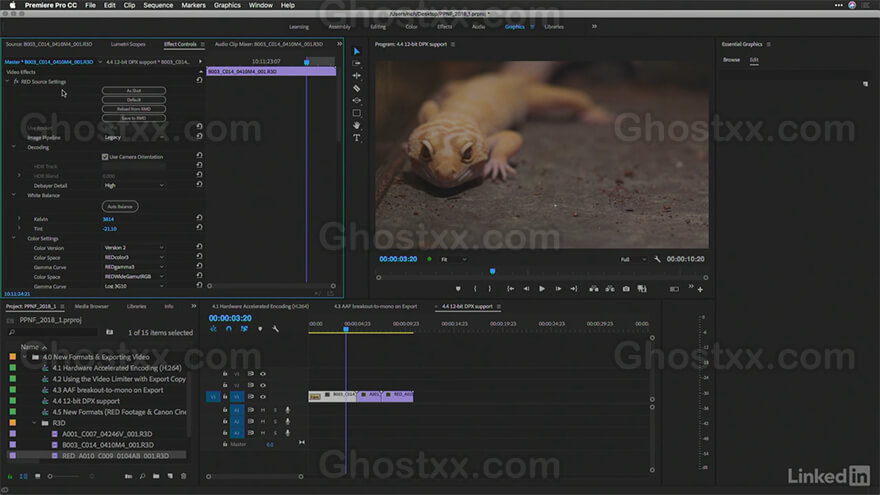Export frame with camera icon

point(626,288)
